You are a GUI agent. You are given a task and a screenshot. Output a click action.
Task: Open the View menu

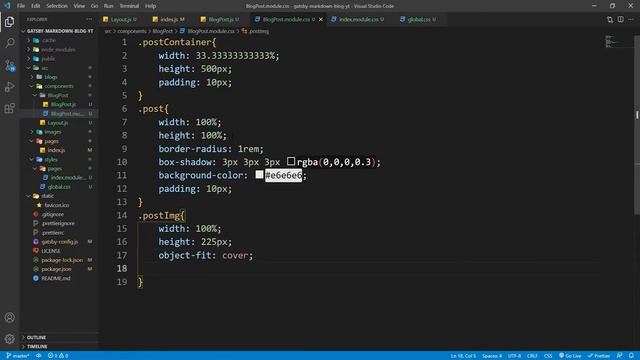point(79,6)
